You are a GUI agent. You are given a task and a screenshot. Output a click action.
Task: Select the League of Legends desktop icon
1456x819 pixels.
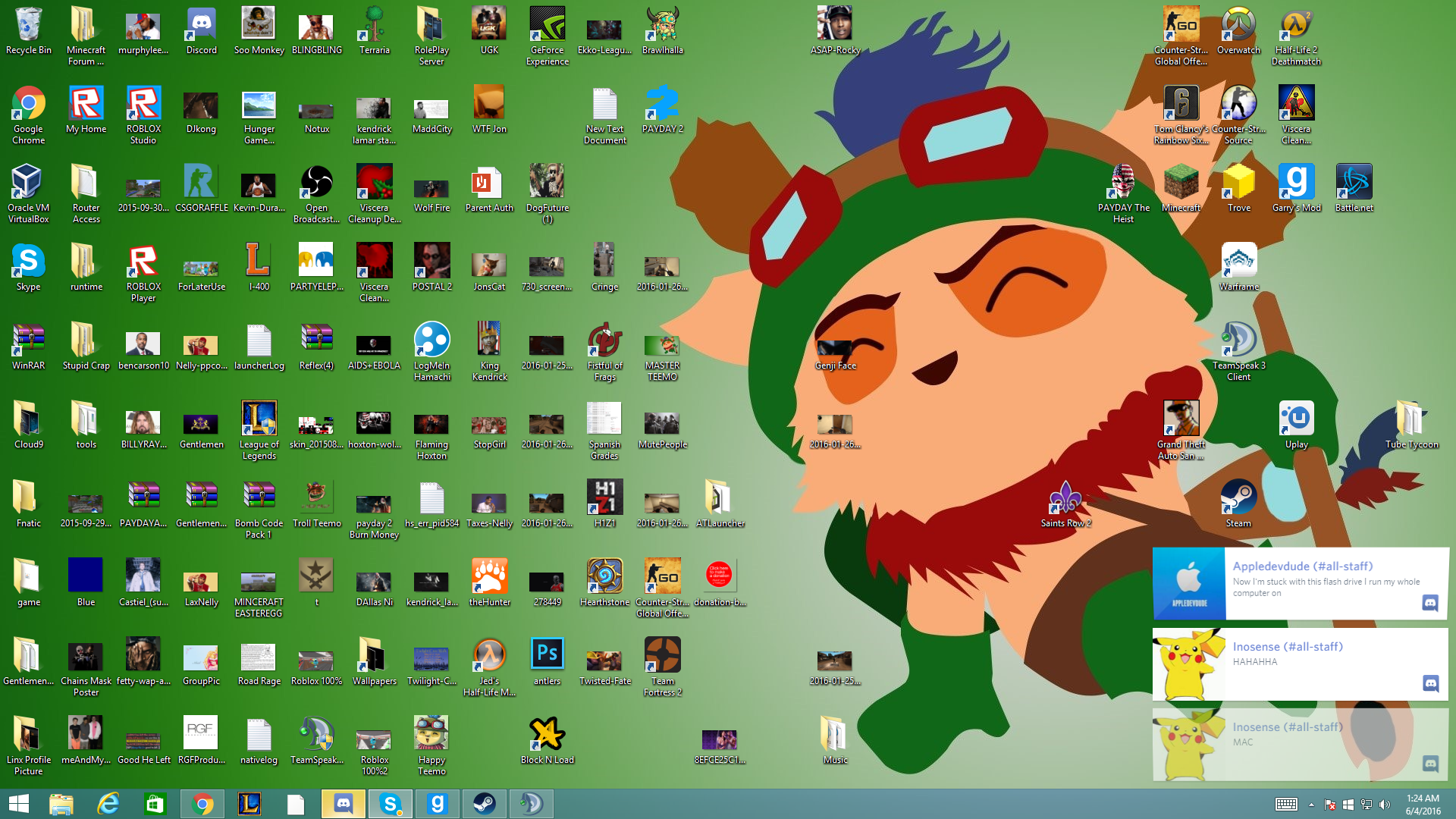click(259, 431)
